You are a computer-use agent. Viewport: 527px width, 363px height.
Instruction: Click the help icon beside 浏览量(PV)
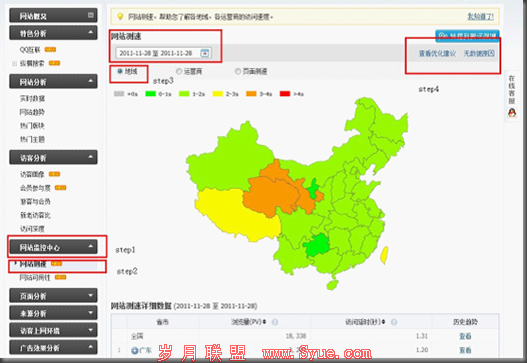[275, 322]
